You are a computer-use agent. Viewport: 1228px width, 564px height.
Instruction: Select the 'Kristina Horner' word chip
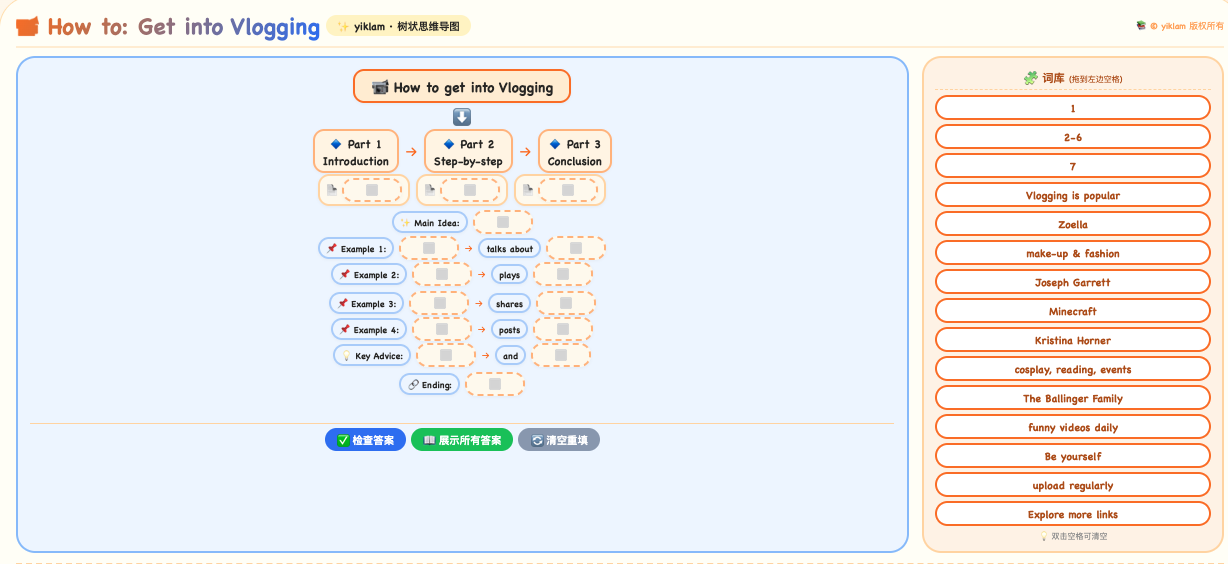click(x=1073, y=340)
